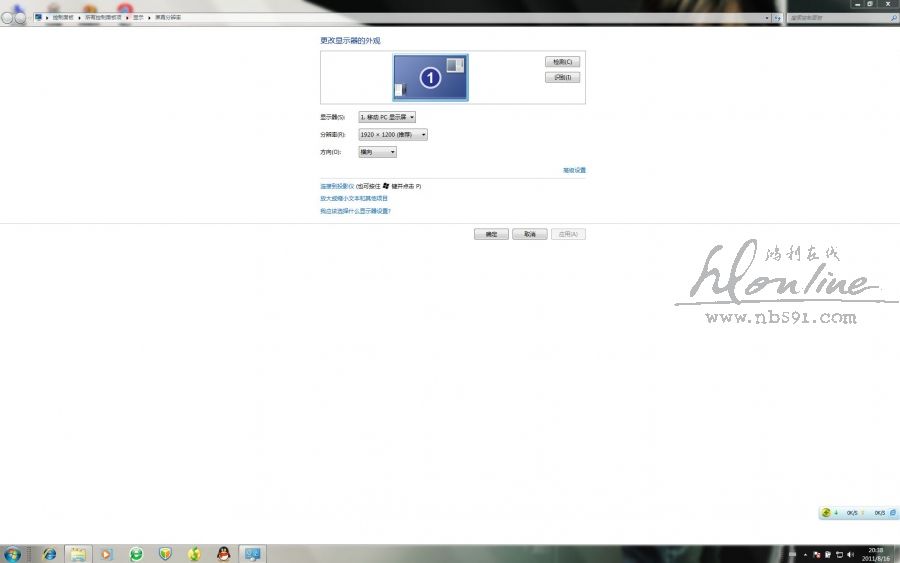Click the input language indicator in the tray
Viewport: 900px width, 563px height.
coord(793,554)
